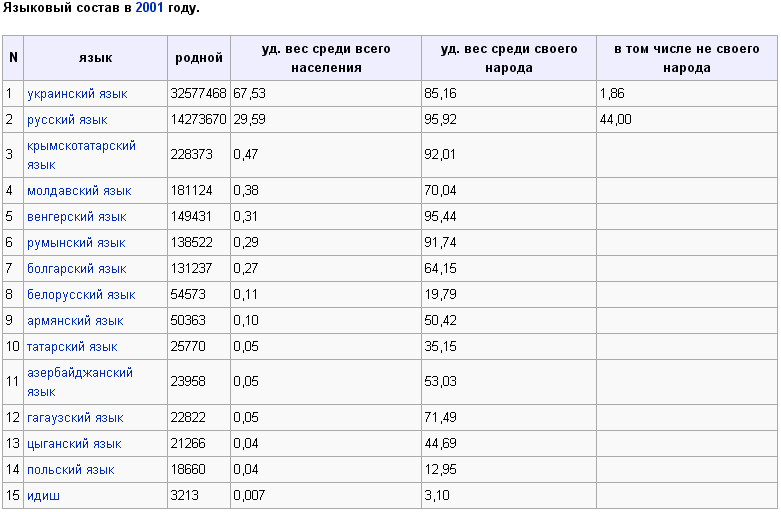The height and width of the screenshot is (512, 781).
Task: Click the гагаузский язык link
Action: [75, 418]
